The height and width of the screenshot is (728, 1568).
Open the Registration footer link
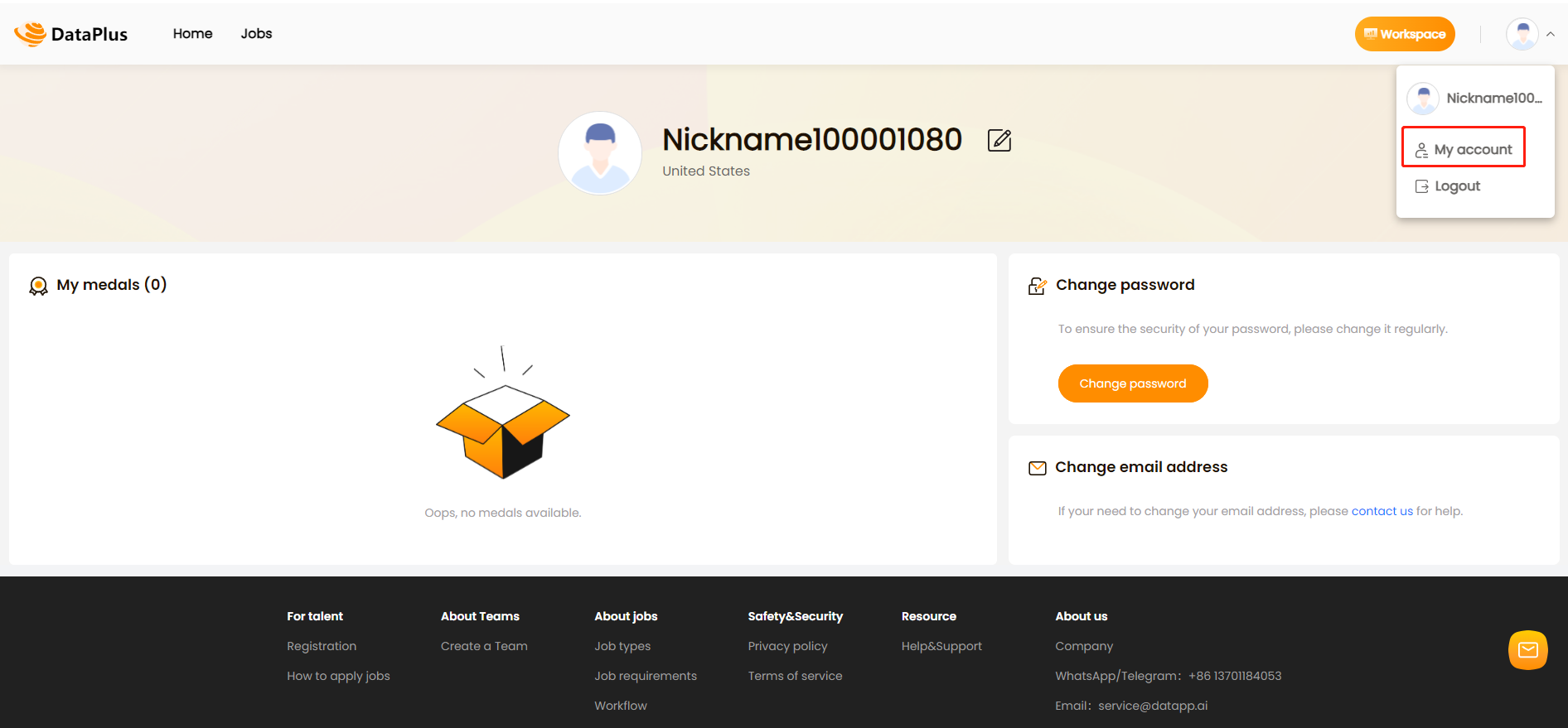[x=322, y=646]
